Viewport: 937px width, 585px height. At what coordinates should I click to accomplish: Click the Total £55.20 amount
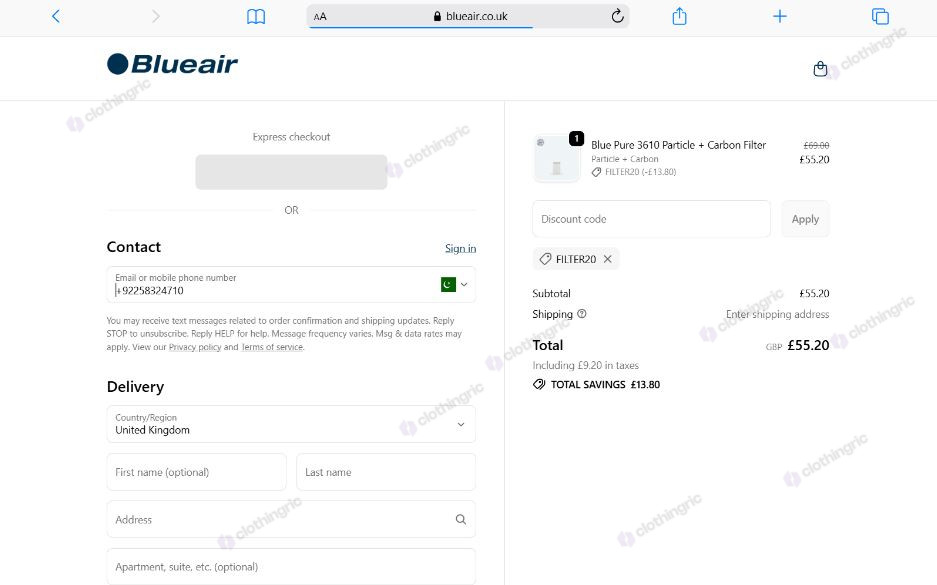[x=808, y=345]
